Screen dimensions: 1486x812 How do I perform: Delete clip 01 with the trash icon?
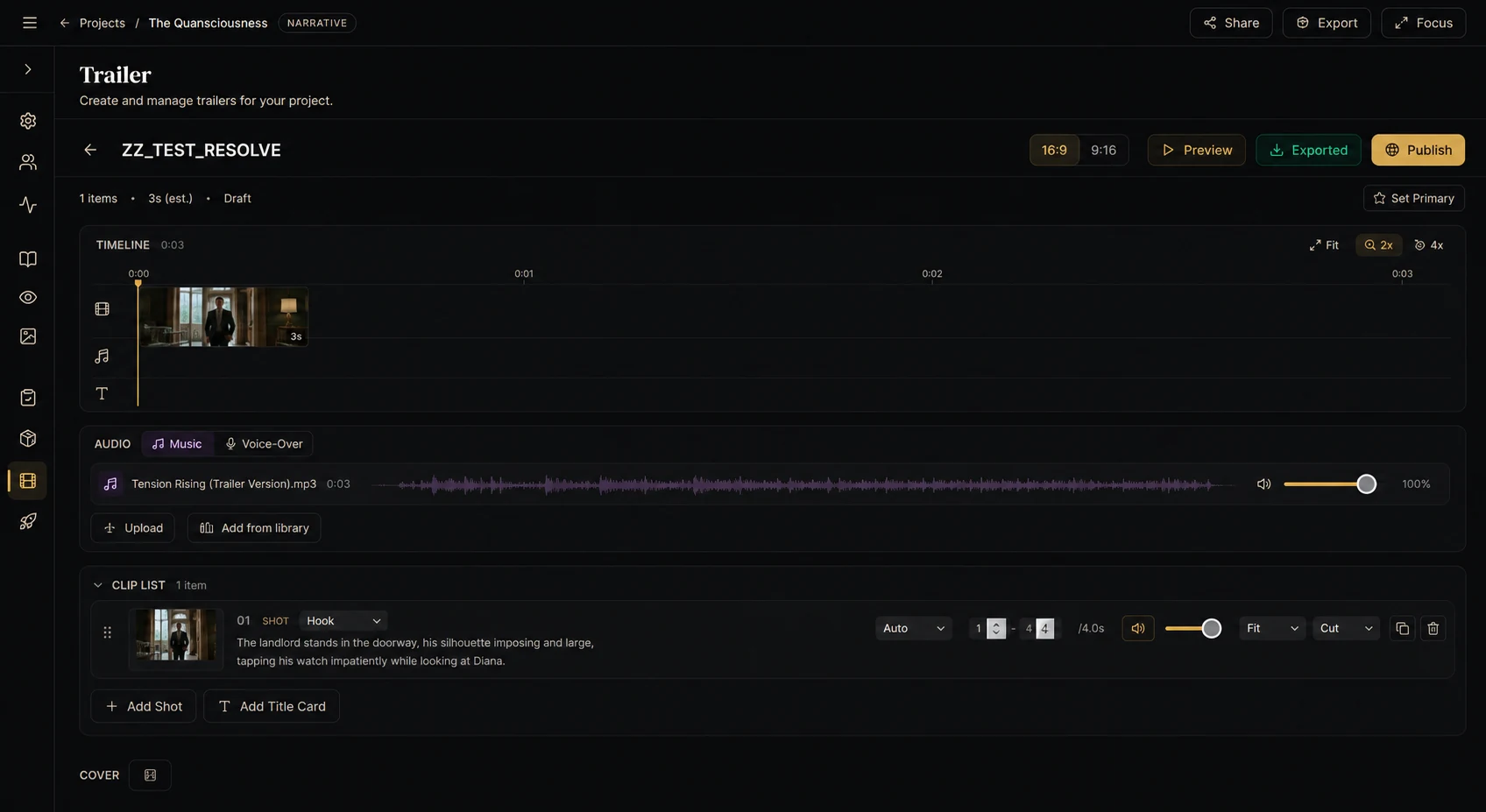tap(1433, 629)
